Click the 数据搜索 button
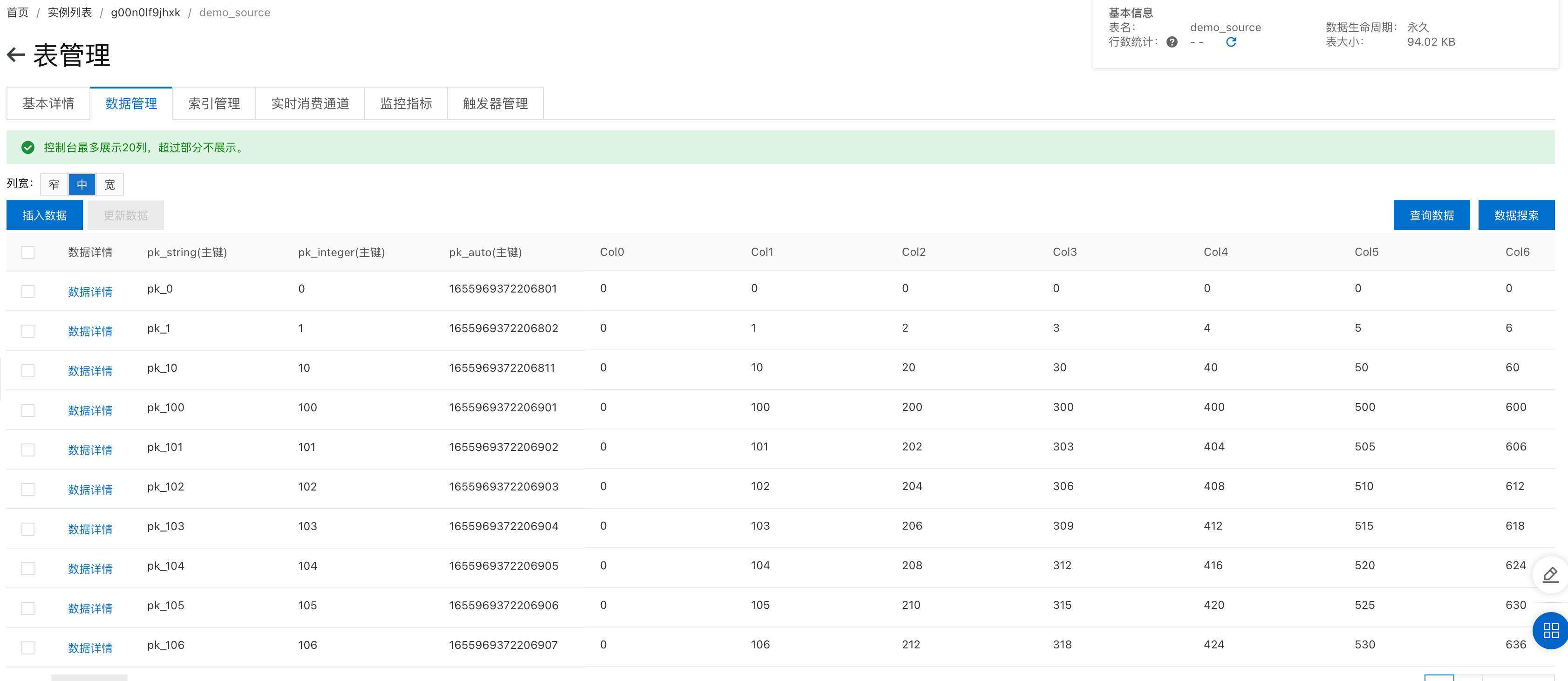1568x681 pixels. (x=1516, y=216)
